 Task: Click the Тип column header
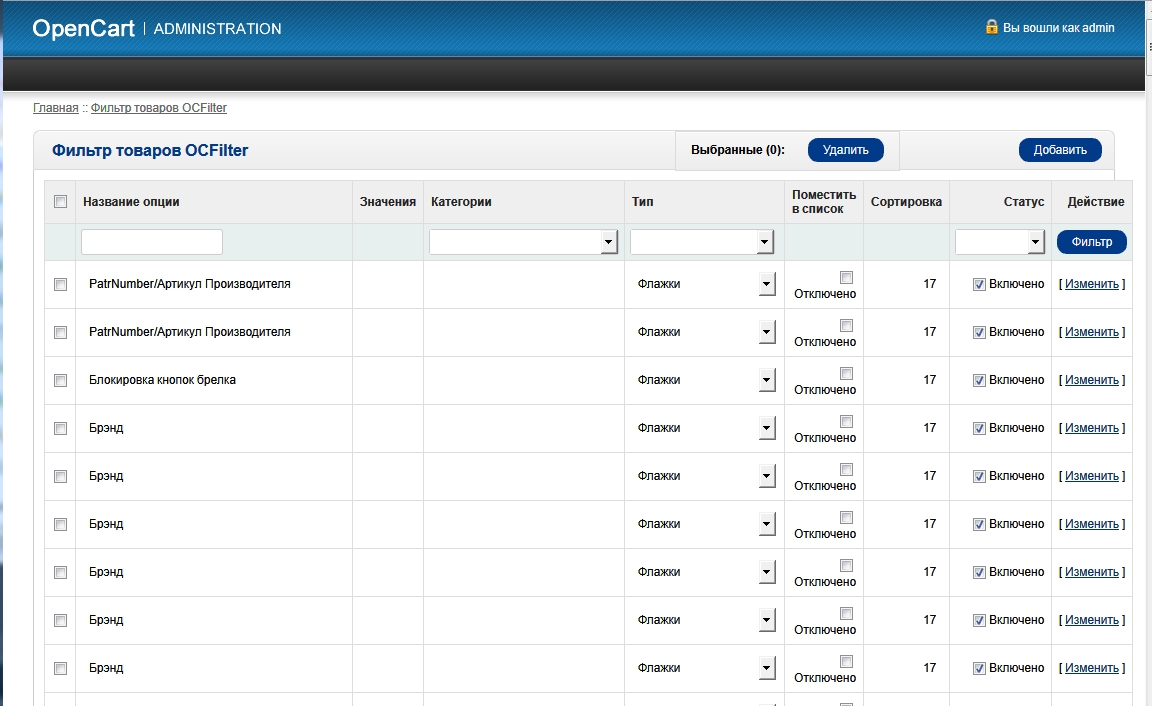(643, 202)
